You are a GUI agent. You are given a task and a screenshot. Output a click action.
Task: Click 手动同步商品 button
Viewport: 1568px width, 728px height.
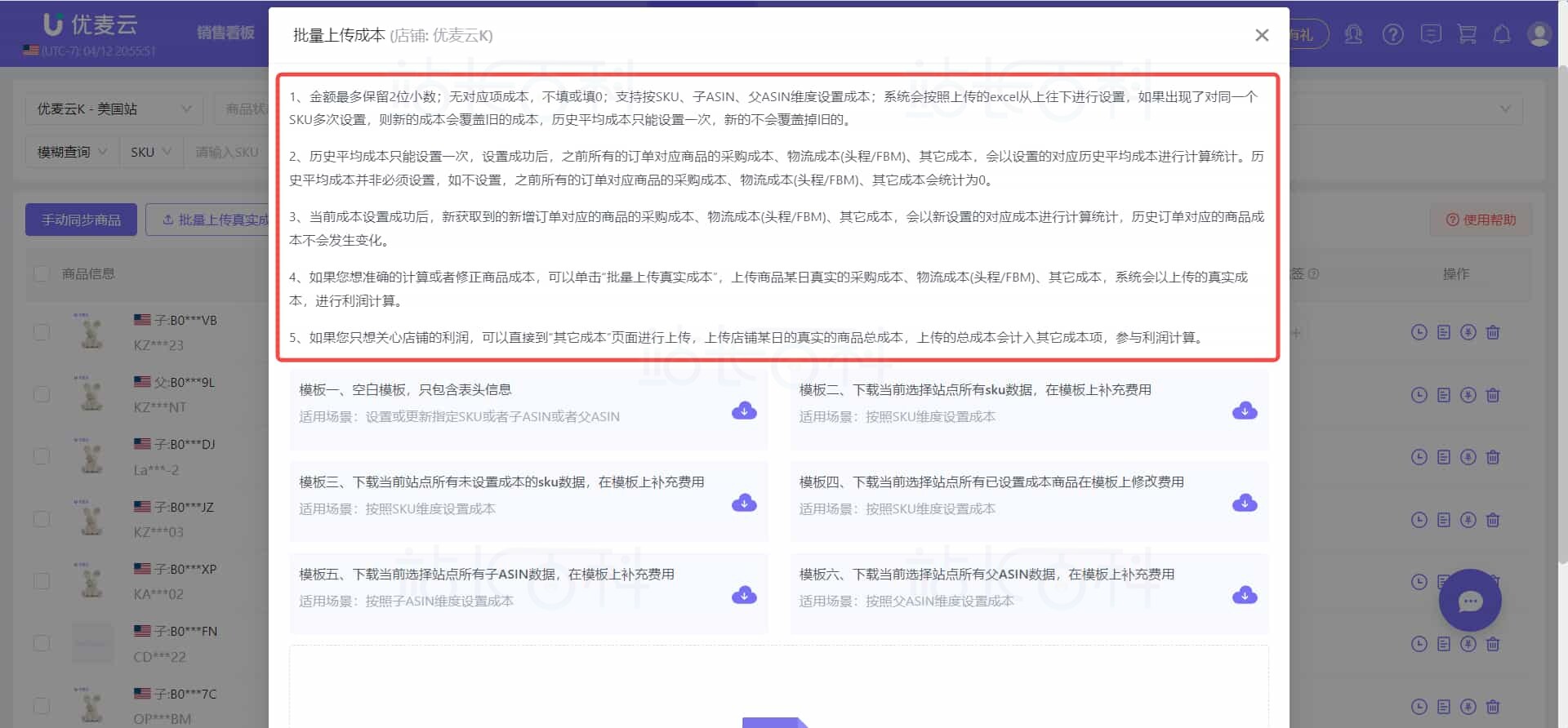(81, 220)
